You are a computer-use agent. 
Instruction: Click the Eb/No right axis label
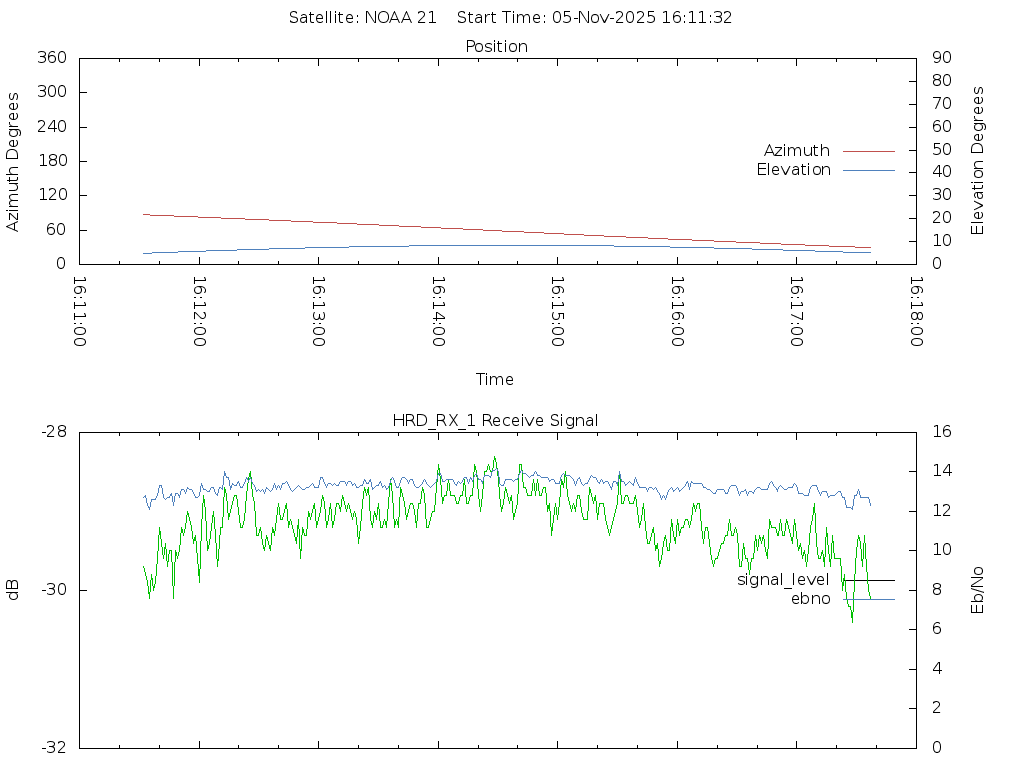(978, 590)
